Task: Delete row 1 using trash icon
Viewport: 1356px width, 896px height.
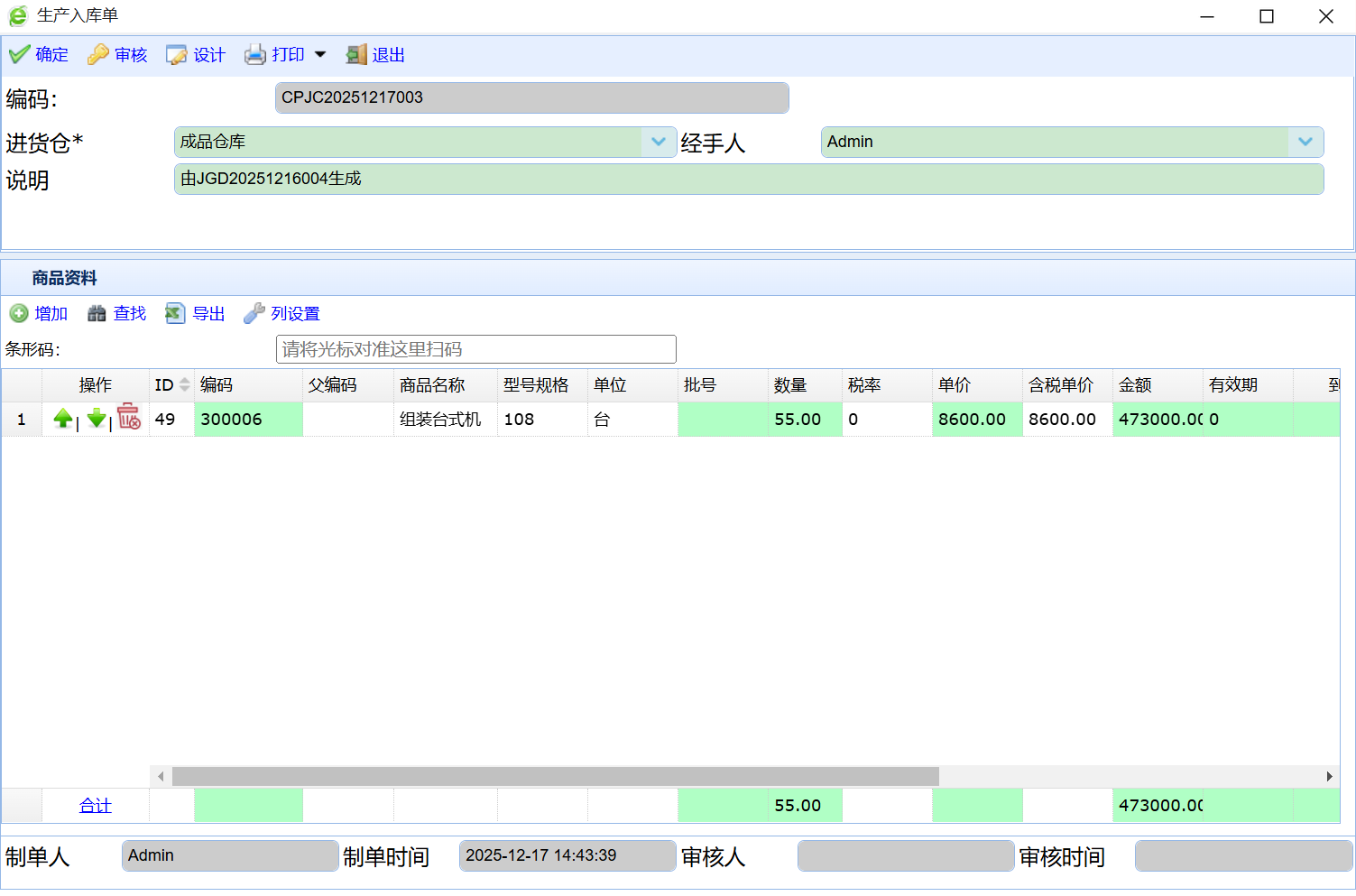Action: [x=129, y=417]
